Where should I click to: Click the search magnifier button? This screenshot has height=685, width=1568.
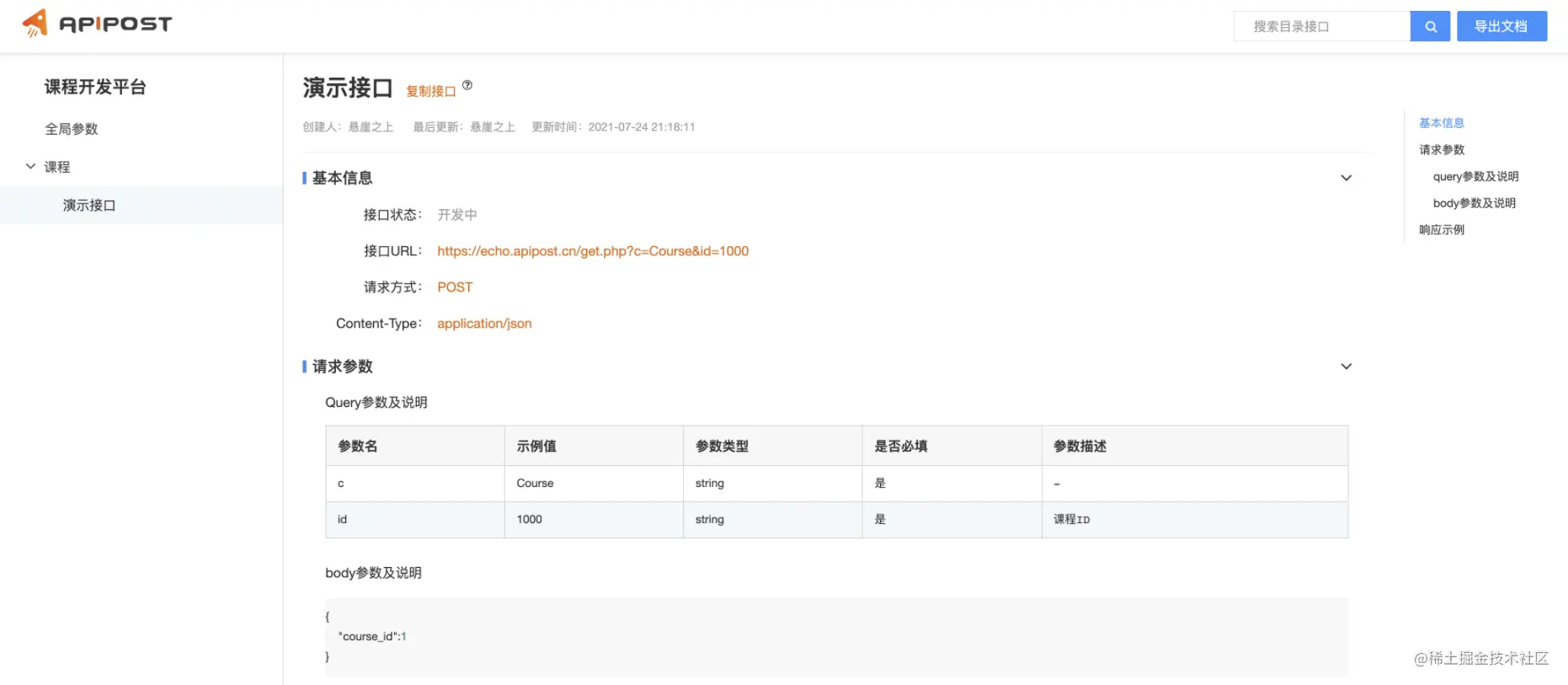pos(1430,26)
